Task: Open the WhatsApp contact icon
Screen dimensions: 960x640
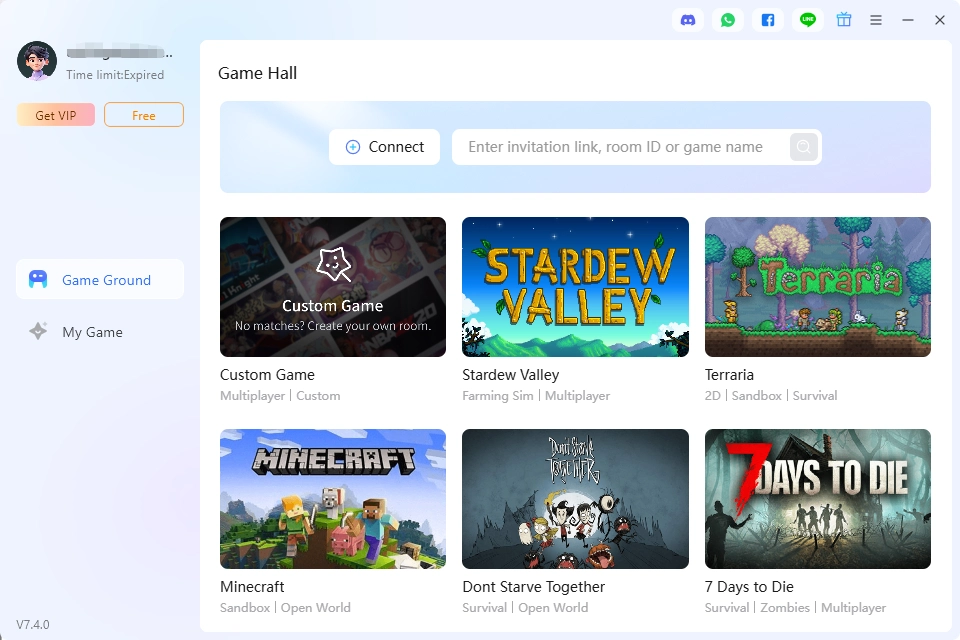Action: [728, 20]
